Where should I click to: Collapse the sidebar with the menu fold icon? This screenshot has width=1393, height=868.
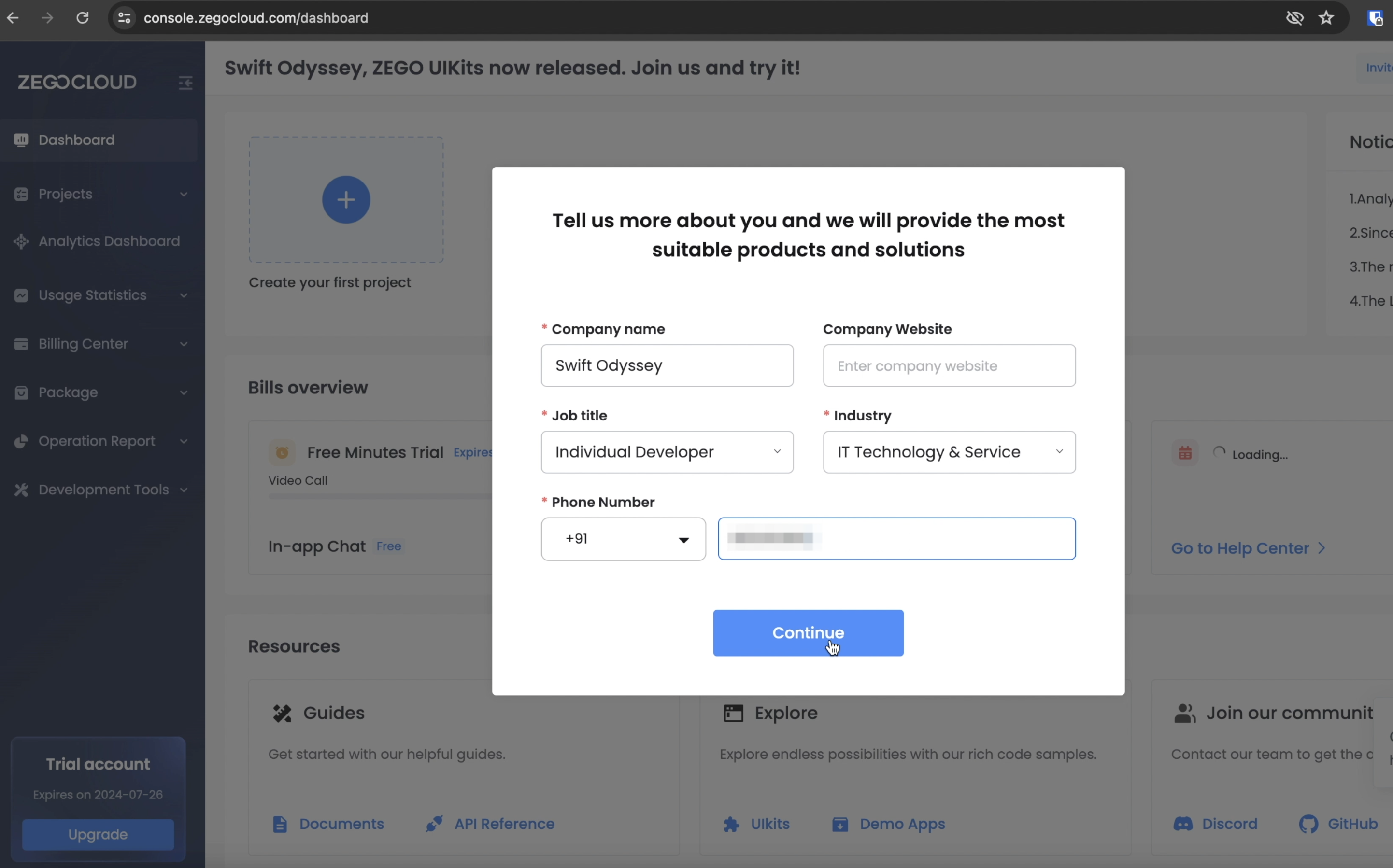coord(185,83)
